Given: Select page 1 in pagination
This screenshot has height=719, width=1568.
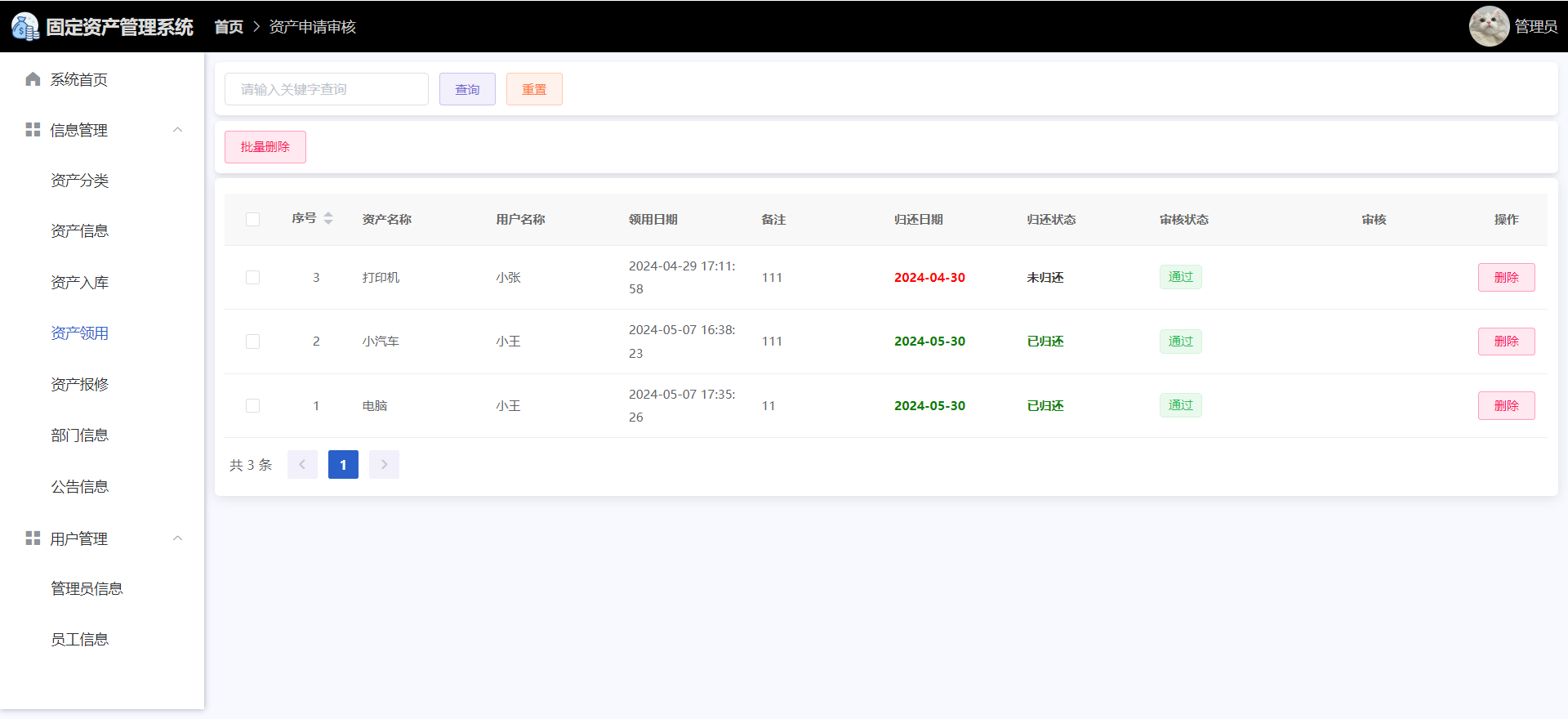Looking at the screenshot, I should pos(343,465).
